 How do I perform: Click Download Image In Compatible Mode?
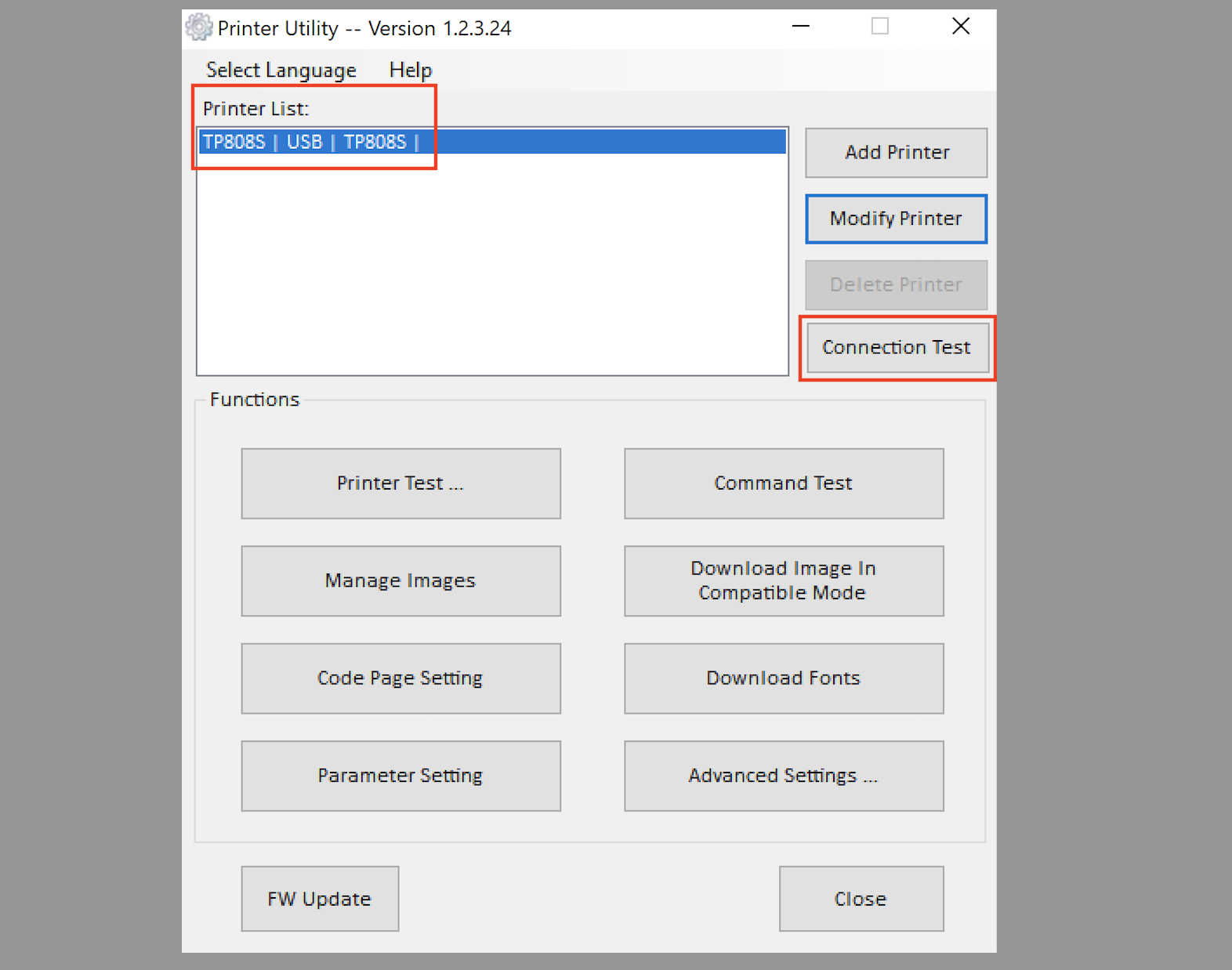[783, 581]
